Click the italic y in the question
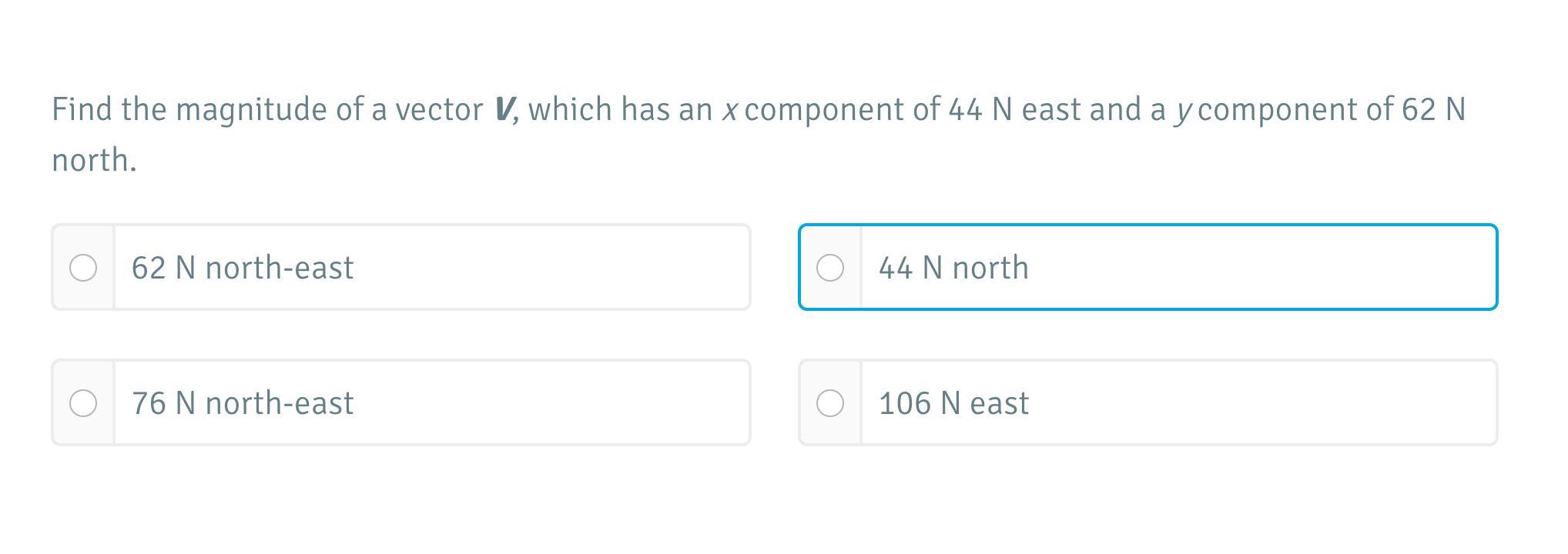Image resolution: width=1568 pixels, height=554 pixels. (1182, 112)
